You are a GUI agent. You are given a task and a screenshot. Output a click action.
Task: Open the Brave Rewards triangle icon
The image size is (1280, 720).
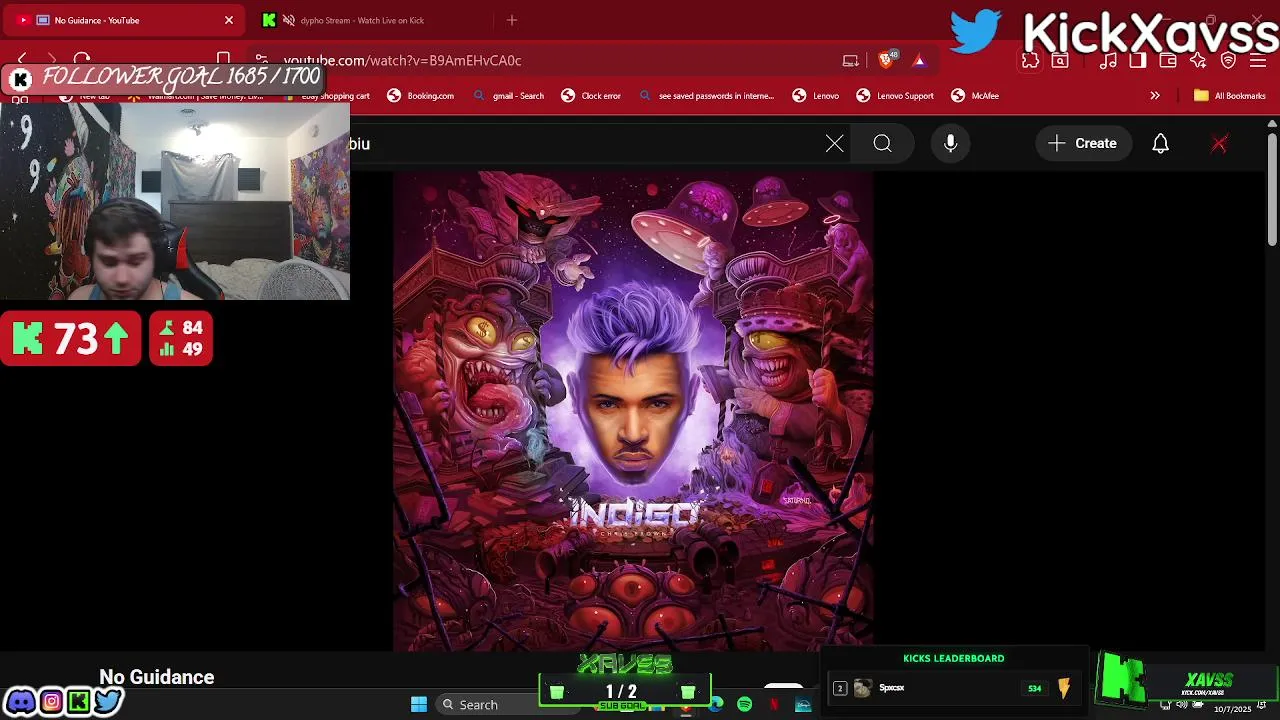click(919, 60)
